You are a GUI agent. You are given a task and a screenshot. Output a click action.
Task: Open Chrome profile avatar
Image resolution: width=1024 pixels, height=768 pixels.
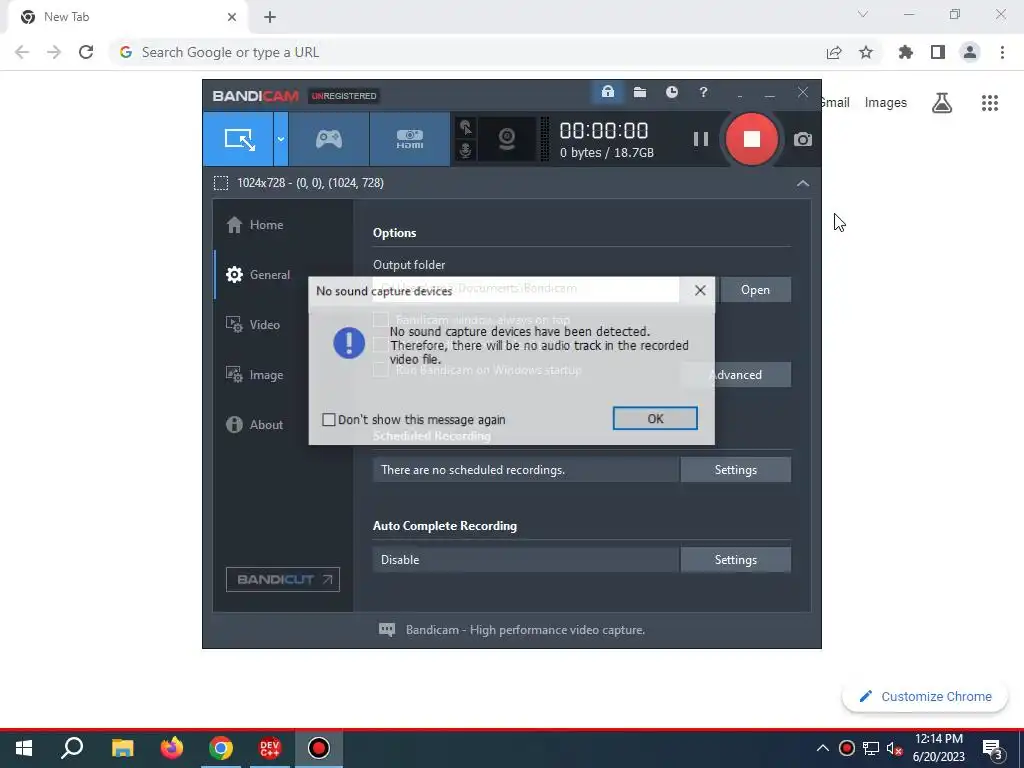coord(970,52)
